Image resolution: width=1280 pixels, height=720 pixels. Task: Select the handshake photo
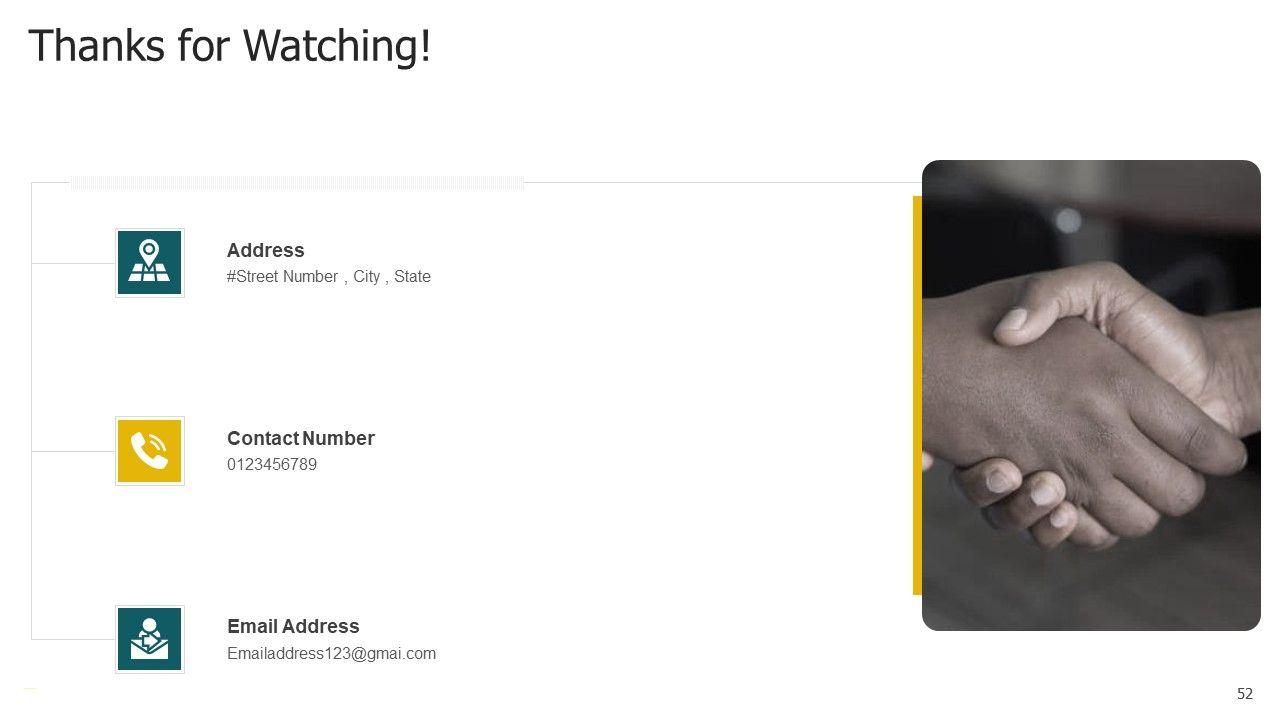tap(1091, 395)
